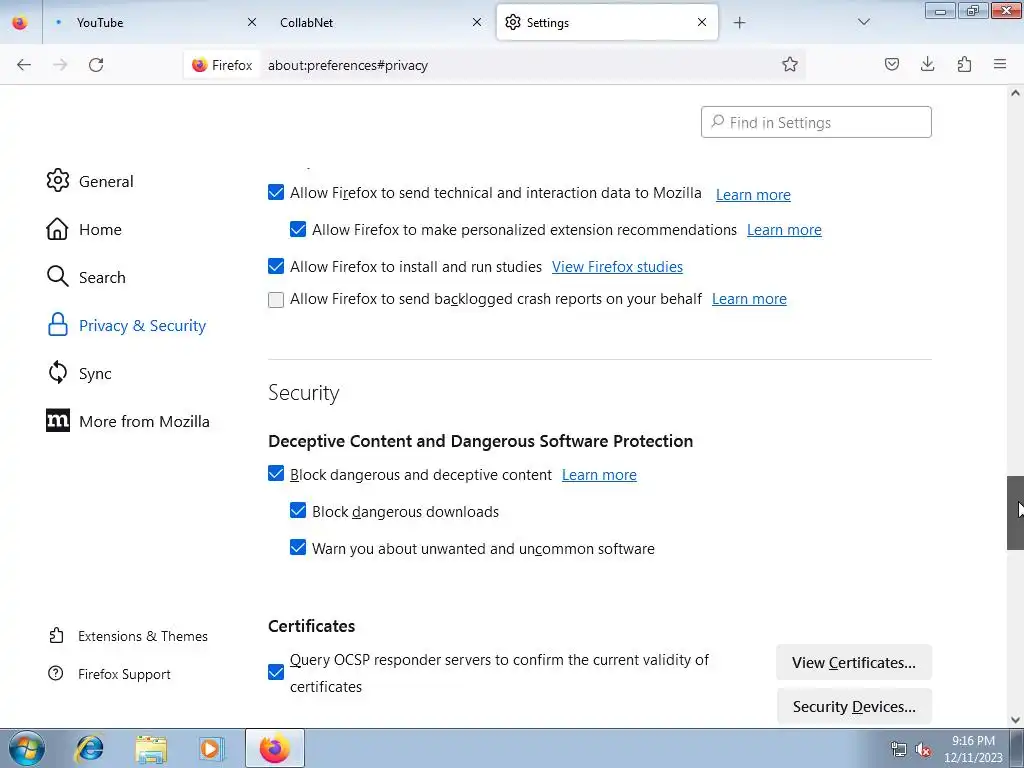Open the Windows Start menu
The image size is (1024, 768).
point(27,748)
